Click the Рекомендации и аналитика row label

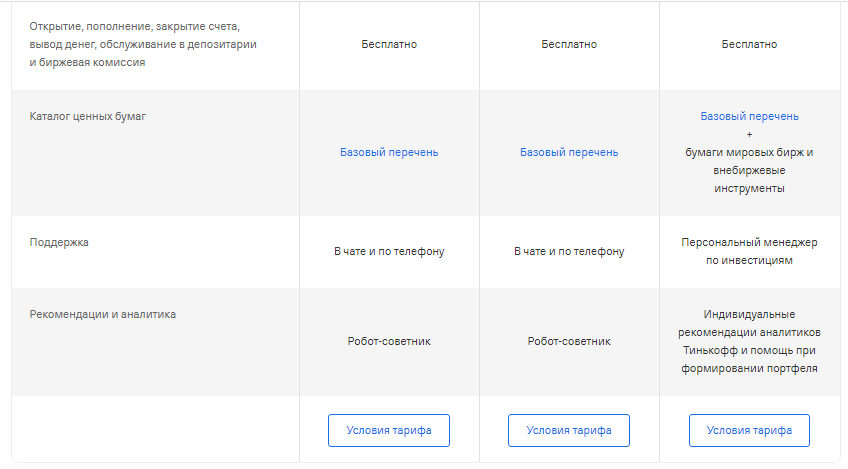click(x=103, y=314)
